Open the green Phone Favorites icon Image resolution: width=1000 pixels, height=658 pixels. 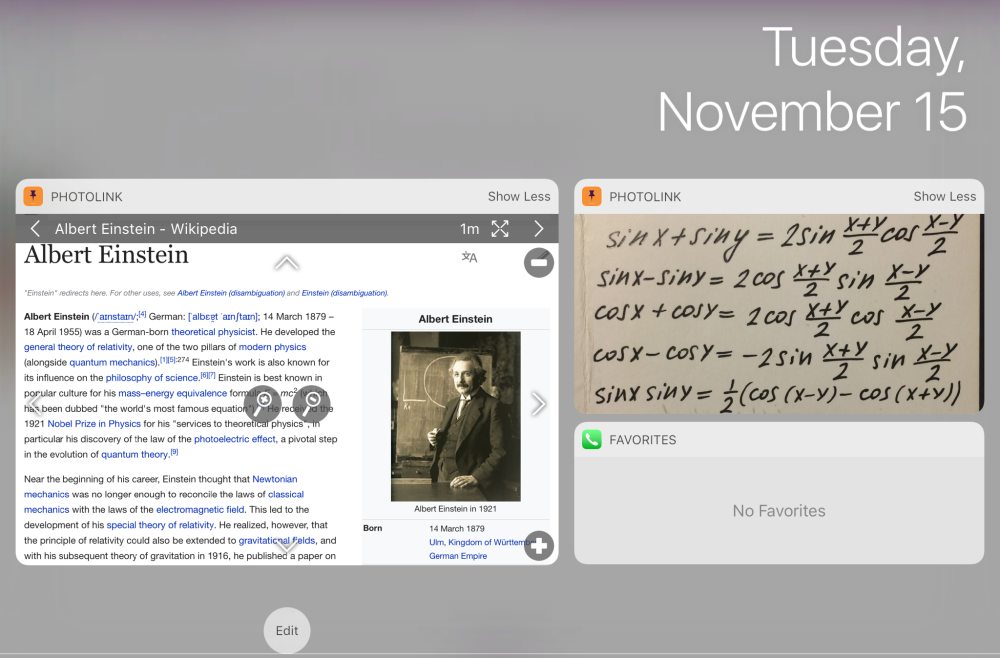(x=592, y=439)
